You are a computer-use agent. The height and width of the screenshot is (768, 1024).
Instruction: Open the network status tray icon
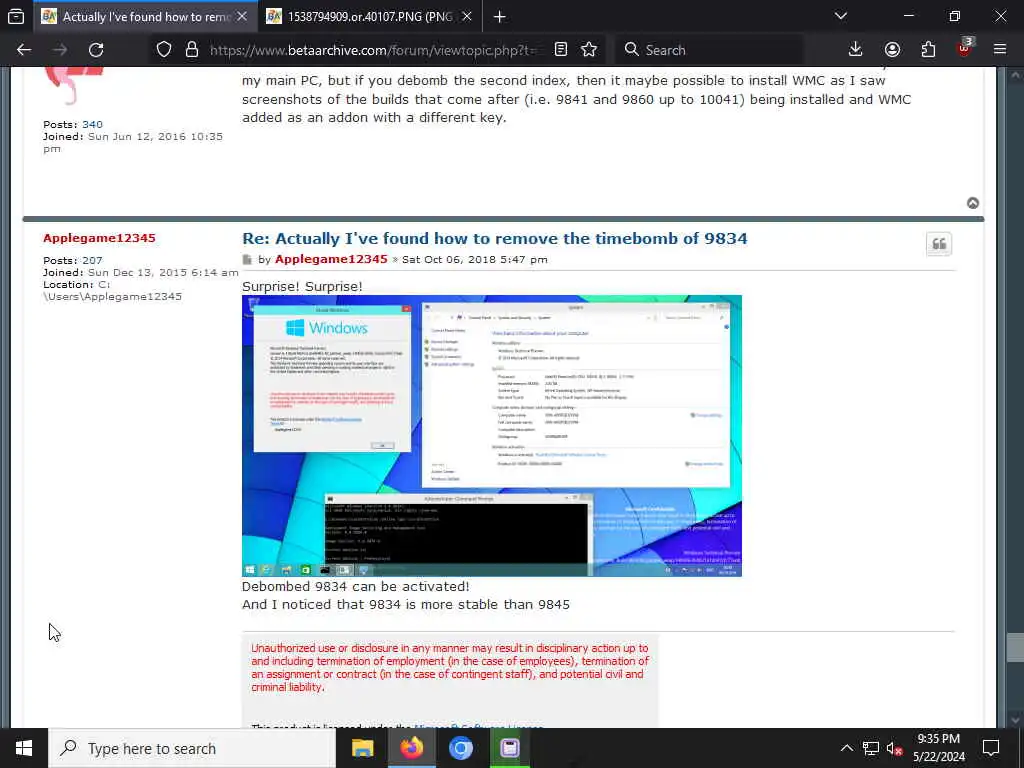pyautogui.click(x=871, y=748)
